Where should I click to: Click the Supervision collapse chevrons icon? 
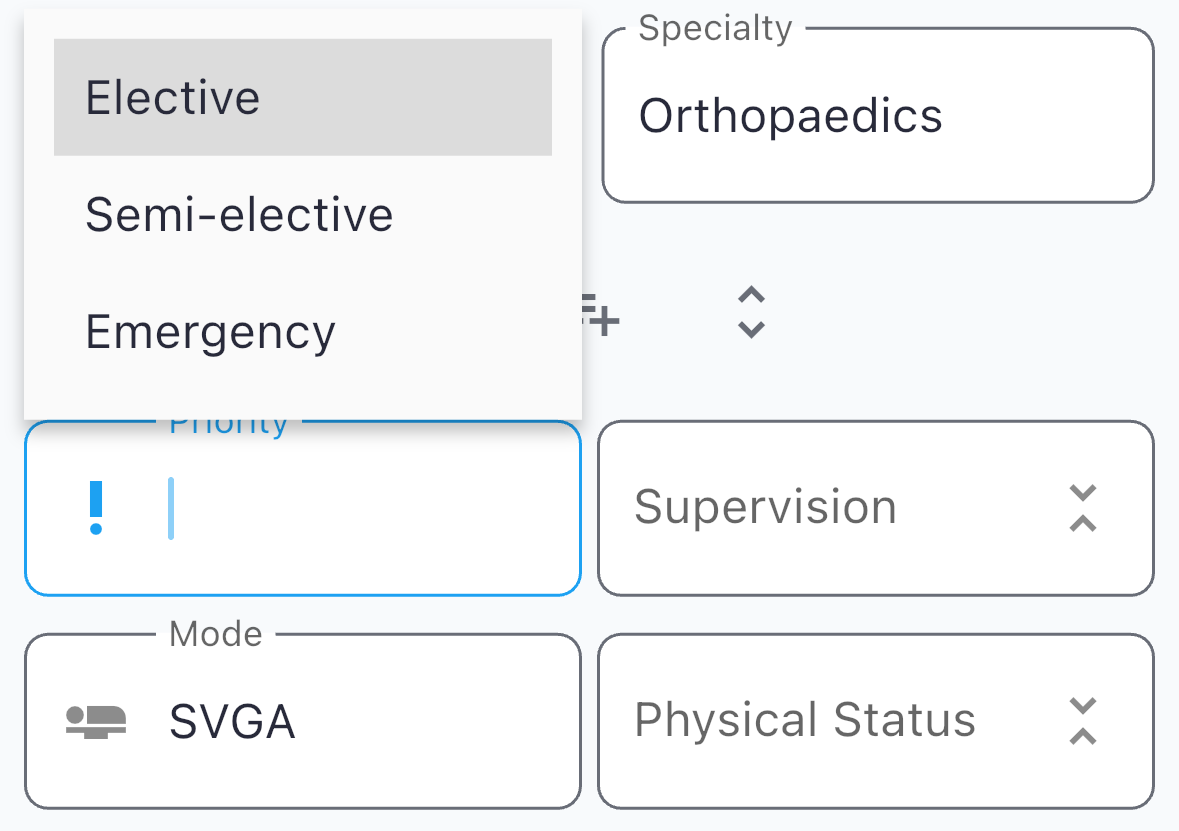point(1083,508)
